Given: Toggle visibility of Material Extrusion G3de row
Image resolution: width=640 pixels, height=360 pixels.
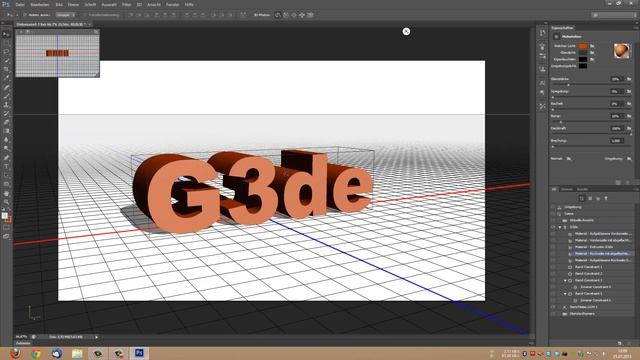Looking at the screenshot, I should 553,247.
